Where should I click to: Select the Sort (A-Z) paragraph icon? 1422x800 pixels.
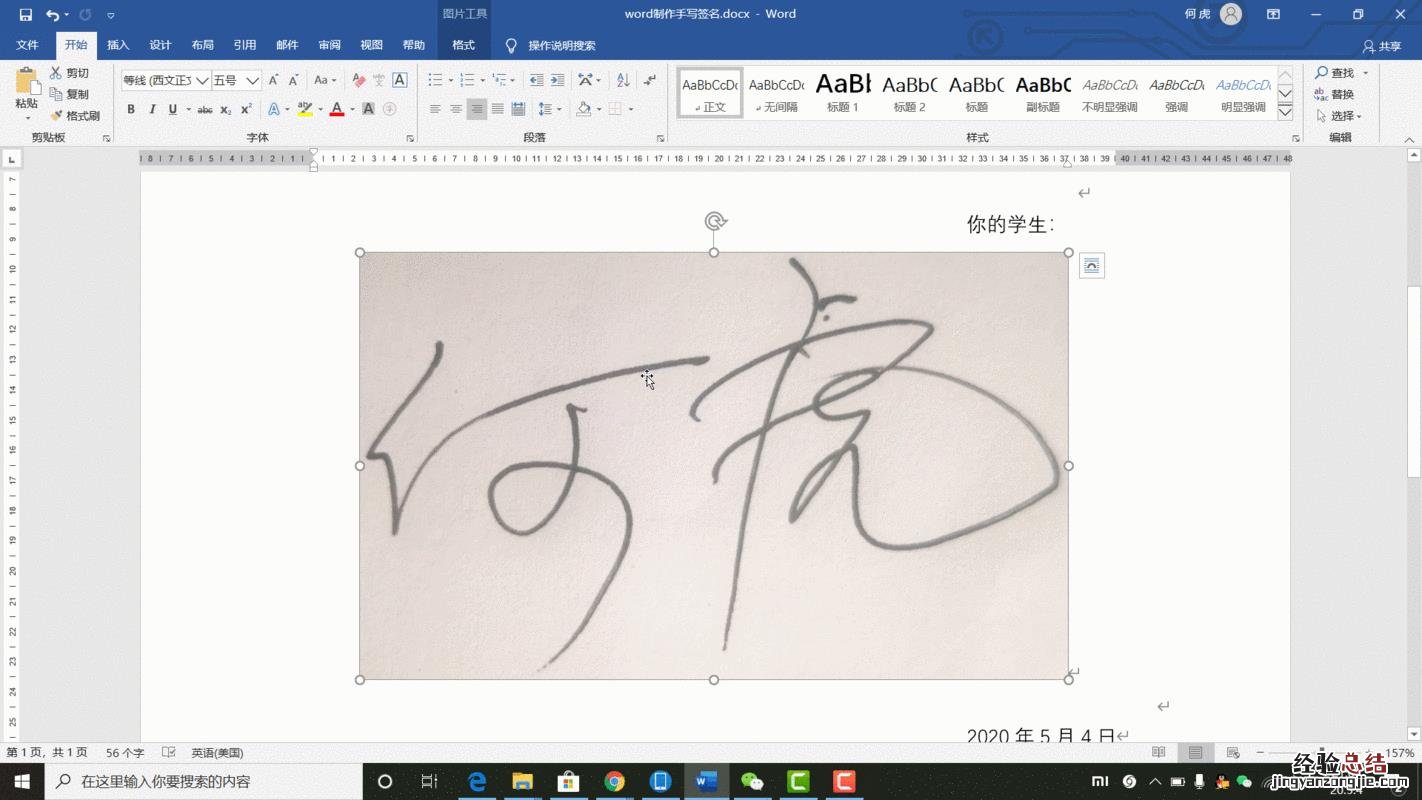point(623,80)
